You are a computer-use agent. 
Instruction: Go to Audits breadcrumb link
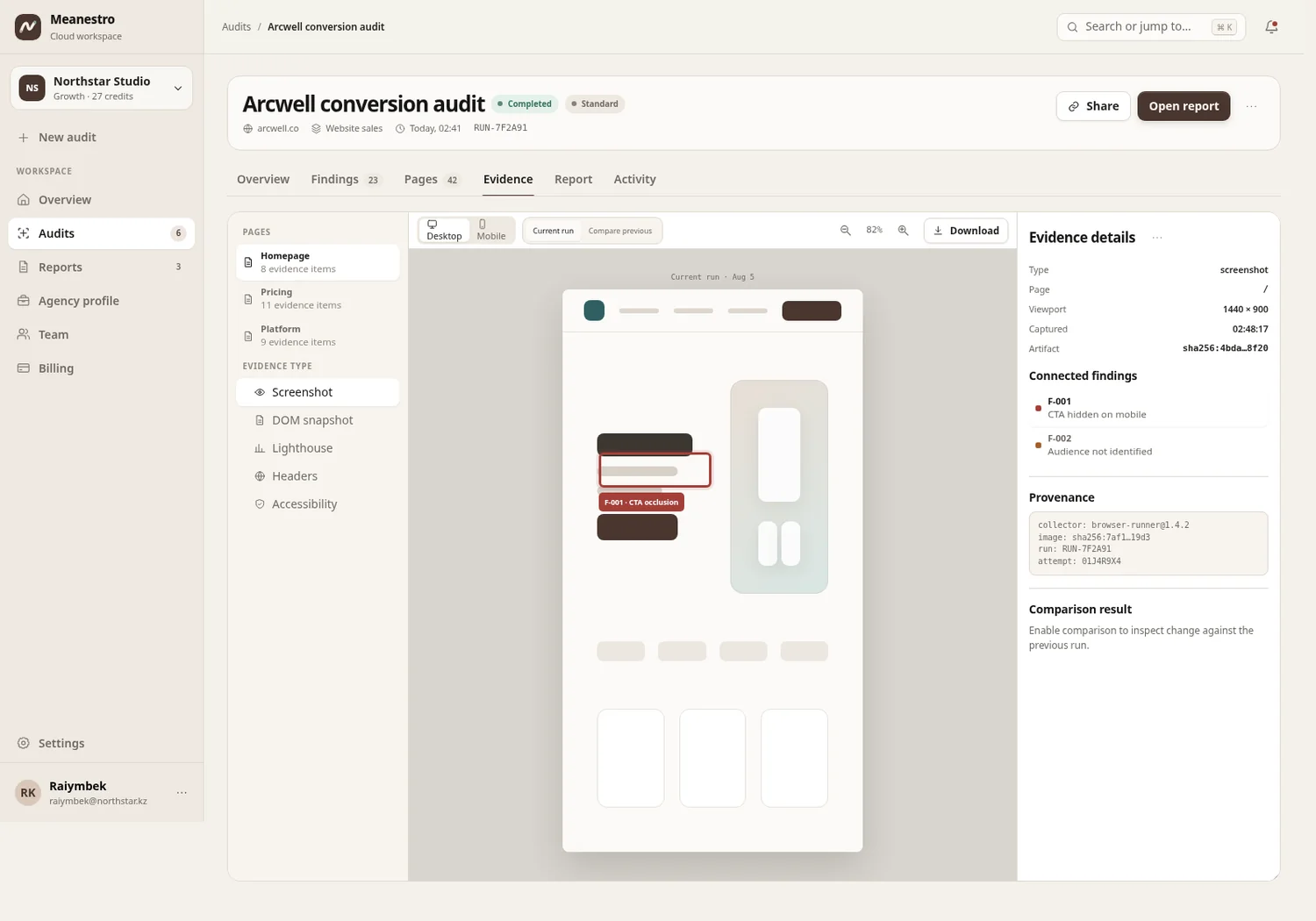pyautogui.click(x=236, y=27)
